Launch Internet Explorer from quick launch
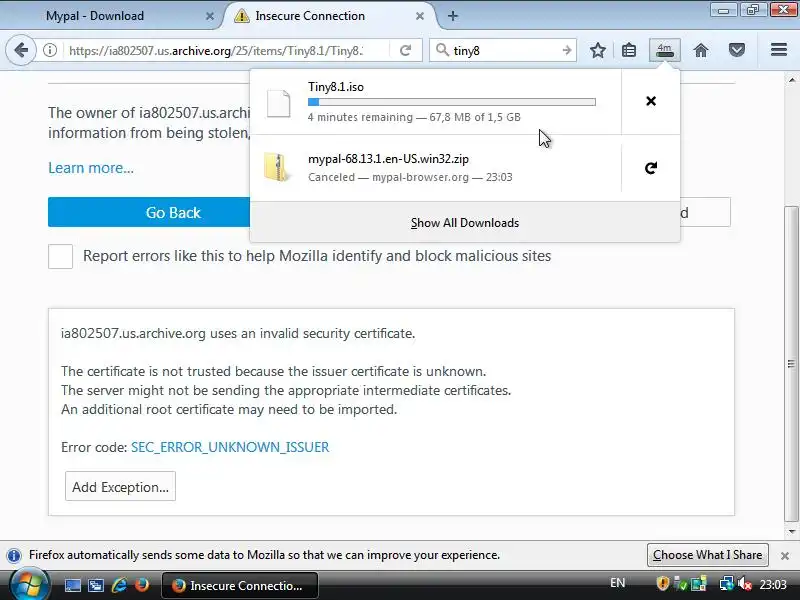 point(119,585)
